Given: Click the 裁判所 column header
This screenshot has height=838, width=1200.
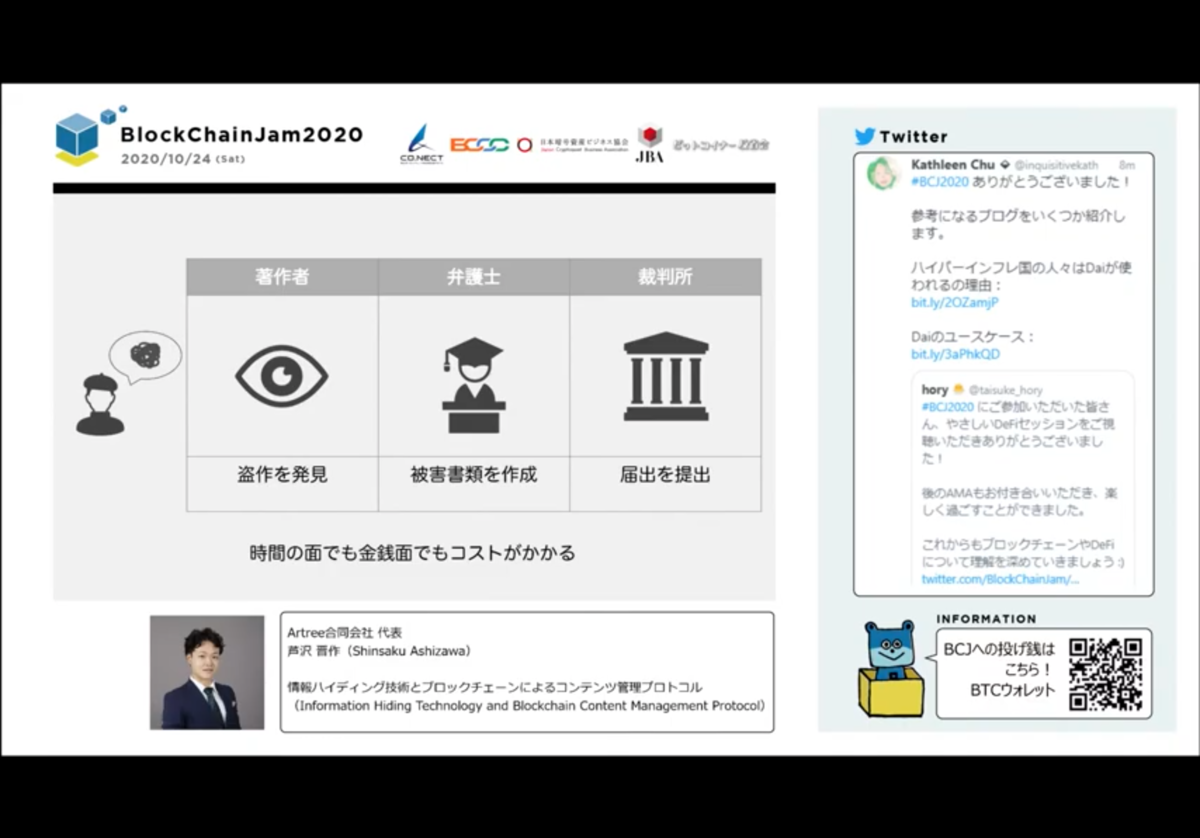Looking at the screenshot, I should [x=666, y=277].
